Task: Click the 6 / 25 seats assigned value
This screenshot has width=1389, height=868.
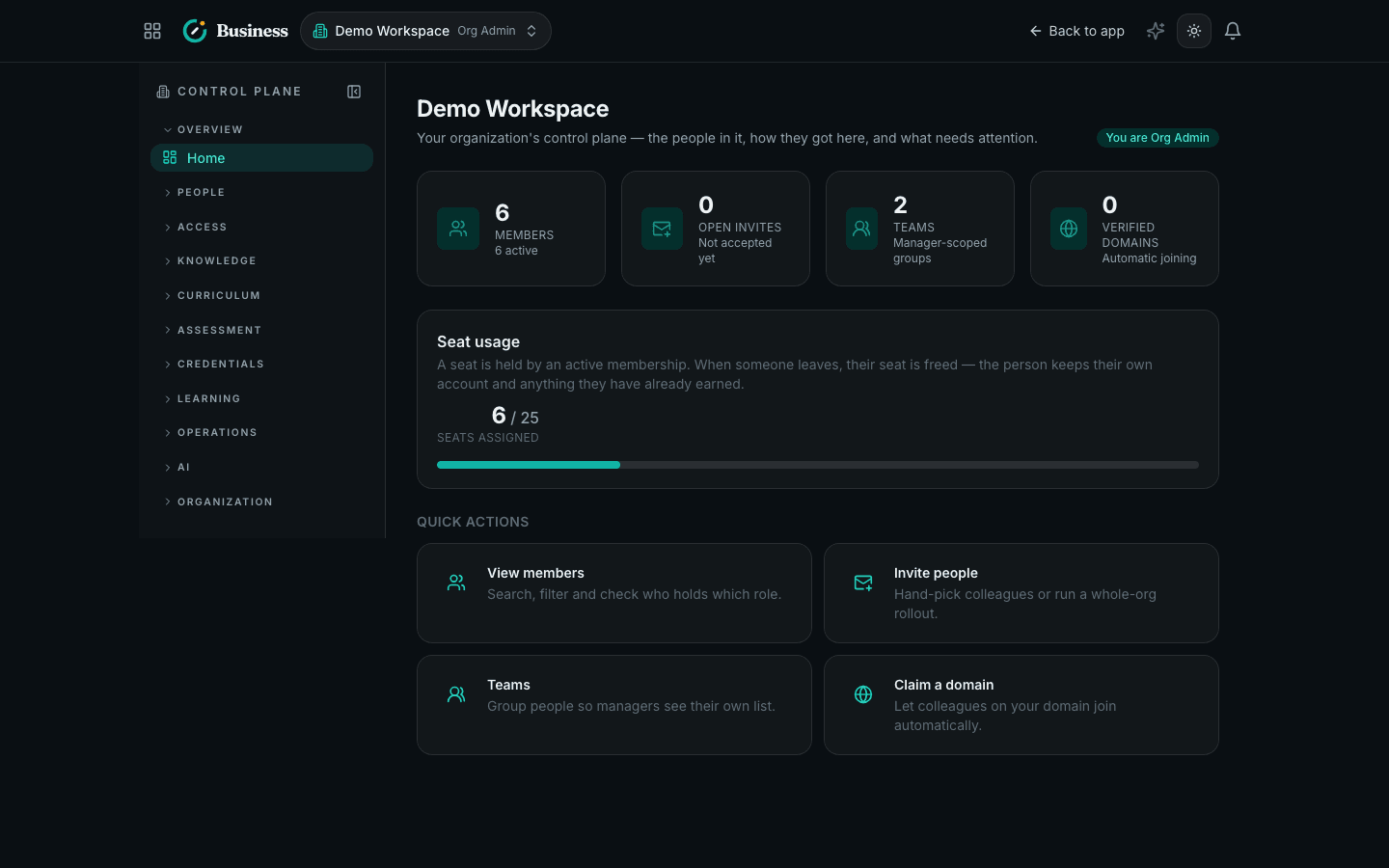Action: (515, 416)
